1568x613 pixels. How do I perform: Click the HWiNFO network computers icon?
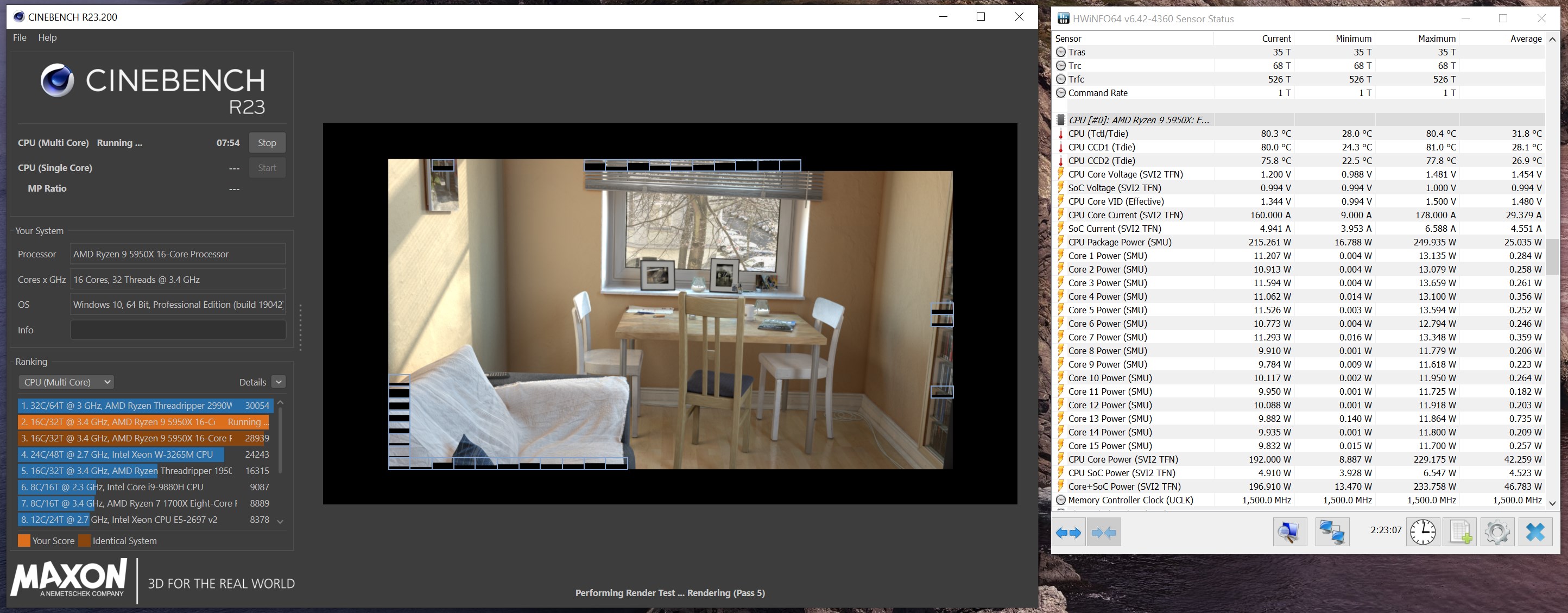(x=1332, y=532)
